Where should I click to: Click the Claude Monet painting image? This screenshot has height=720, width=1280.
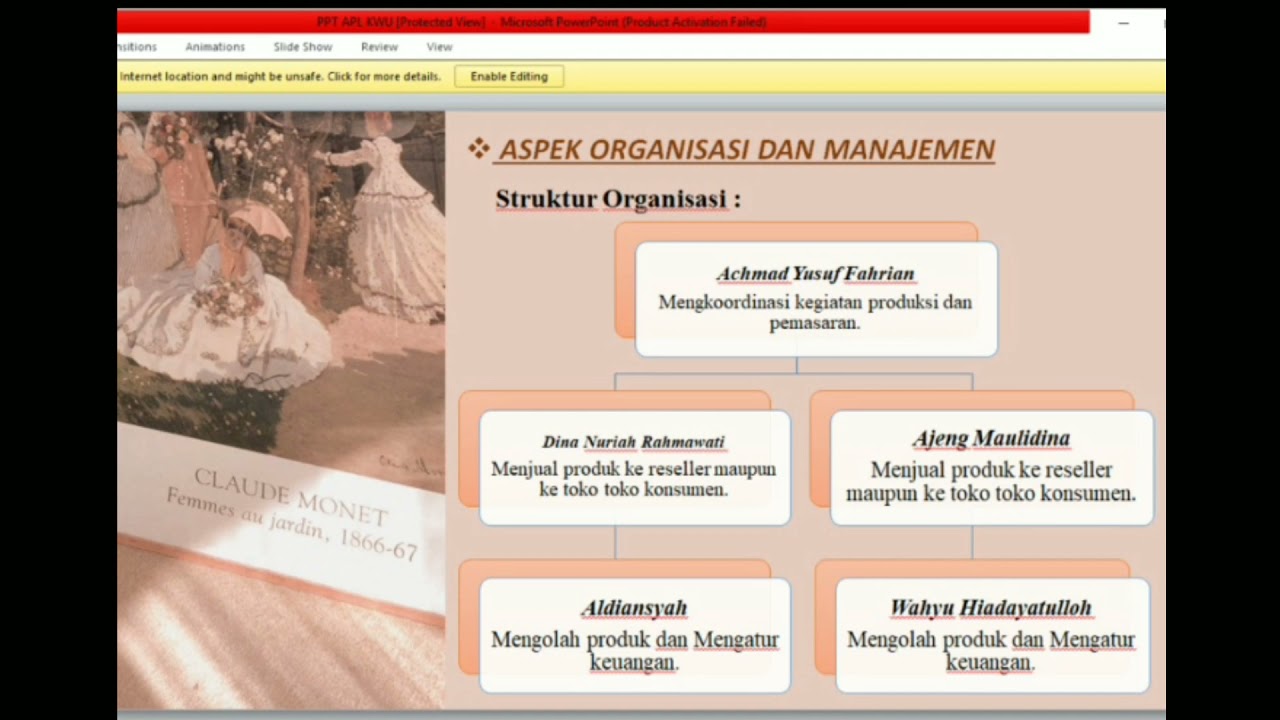[x=281, y=410]
